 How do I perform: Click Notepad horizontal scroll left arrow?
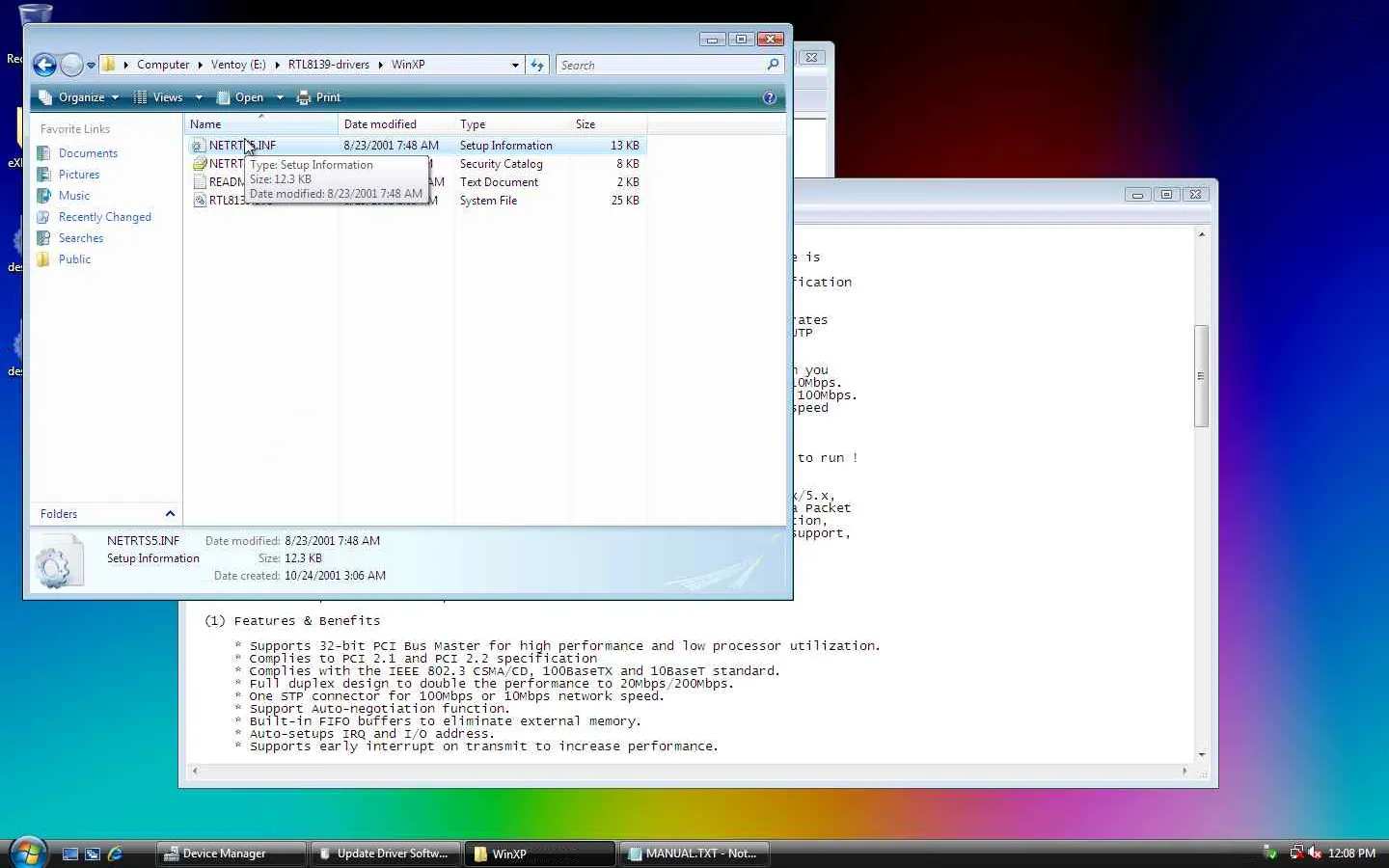pyautogui.click(x=195, y=771)
